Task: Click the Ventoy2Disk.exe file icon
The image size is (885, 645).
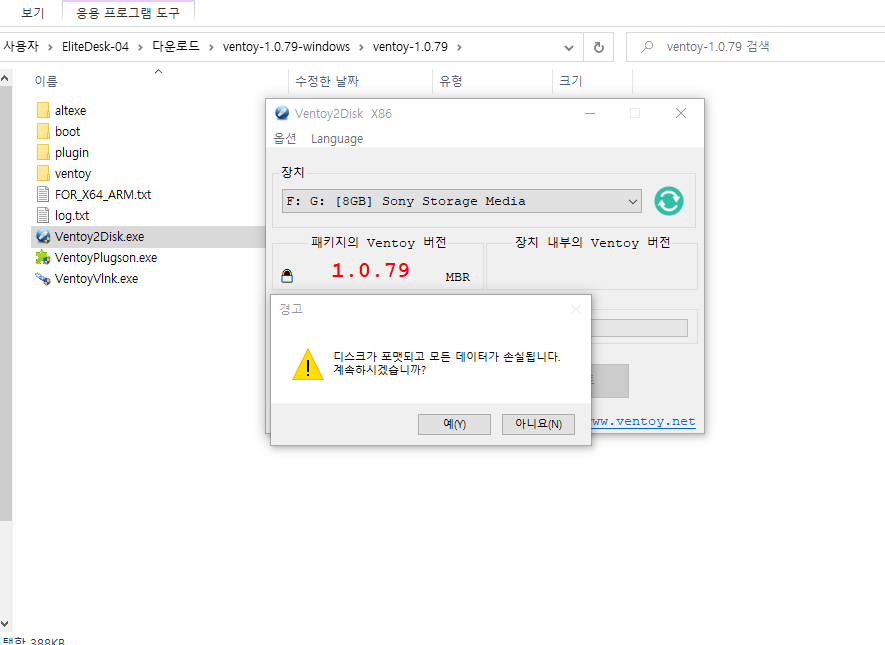Action: 43,236
